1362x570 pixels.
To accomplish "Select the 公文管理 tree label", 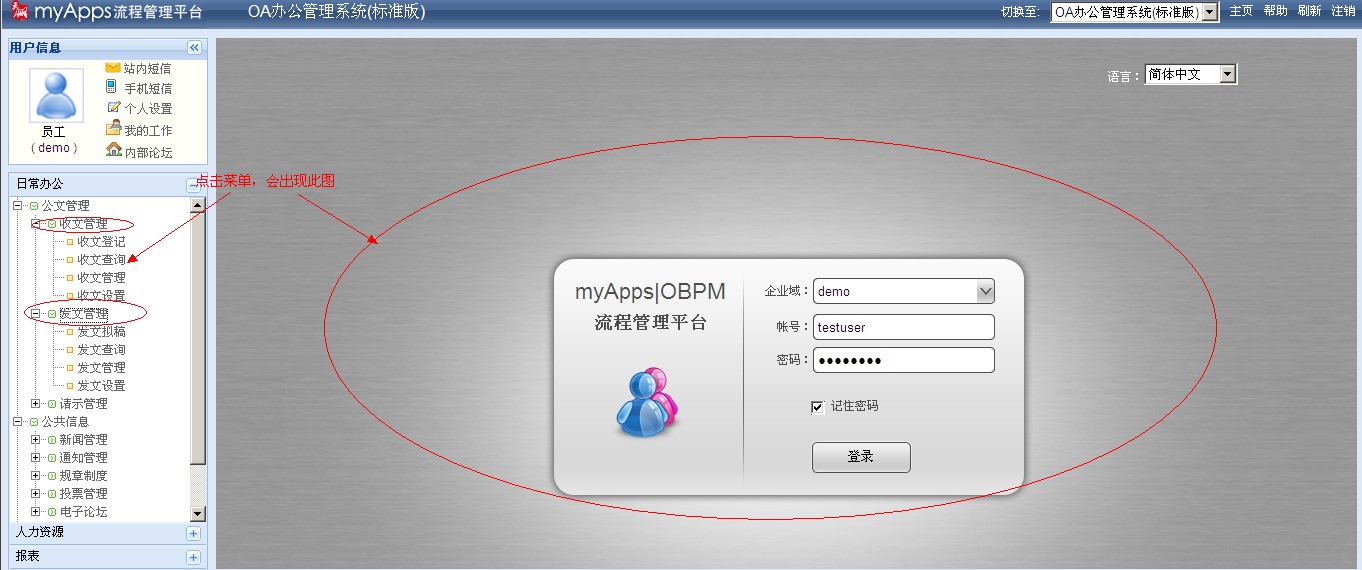I will (x=65, y=205).
